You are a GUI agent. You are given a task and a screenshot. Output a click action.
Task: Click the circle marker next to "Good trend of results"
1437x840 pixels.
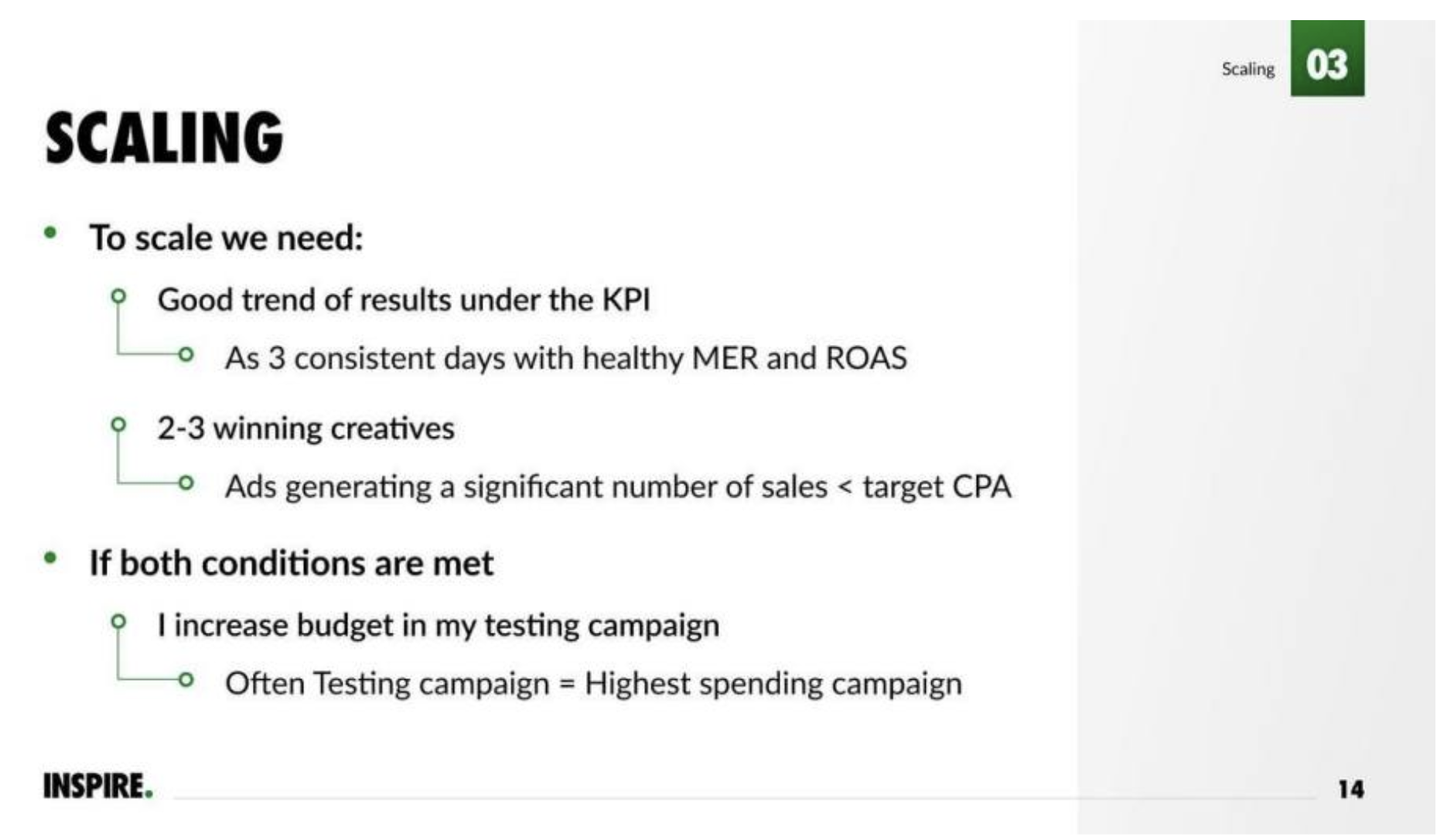click(118, 295)
